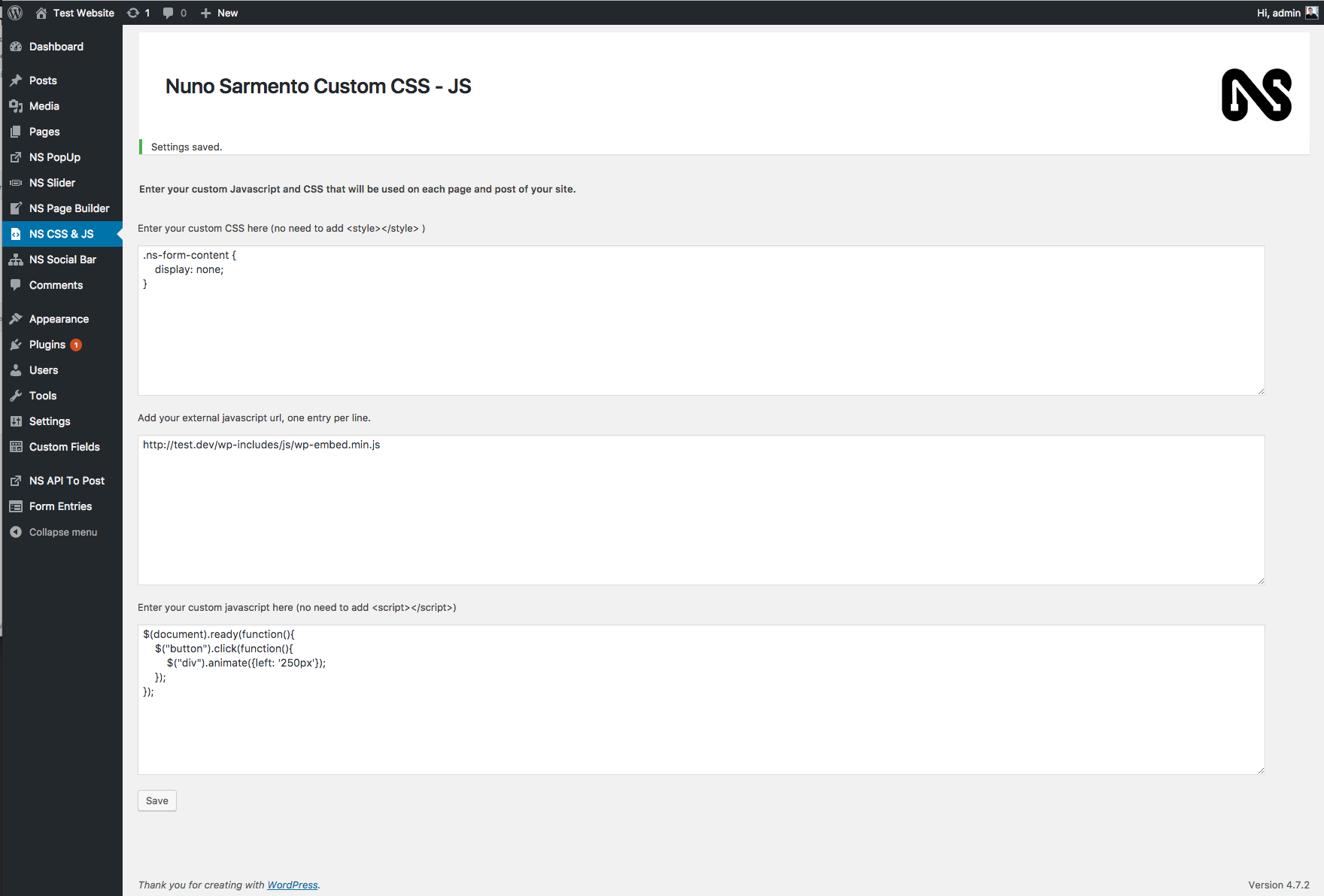Click the WordPress logo icon
The height and width of the screenshot is (896, 1324).
pyautogui.click(x=15, y=13)
